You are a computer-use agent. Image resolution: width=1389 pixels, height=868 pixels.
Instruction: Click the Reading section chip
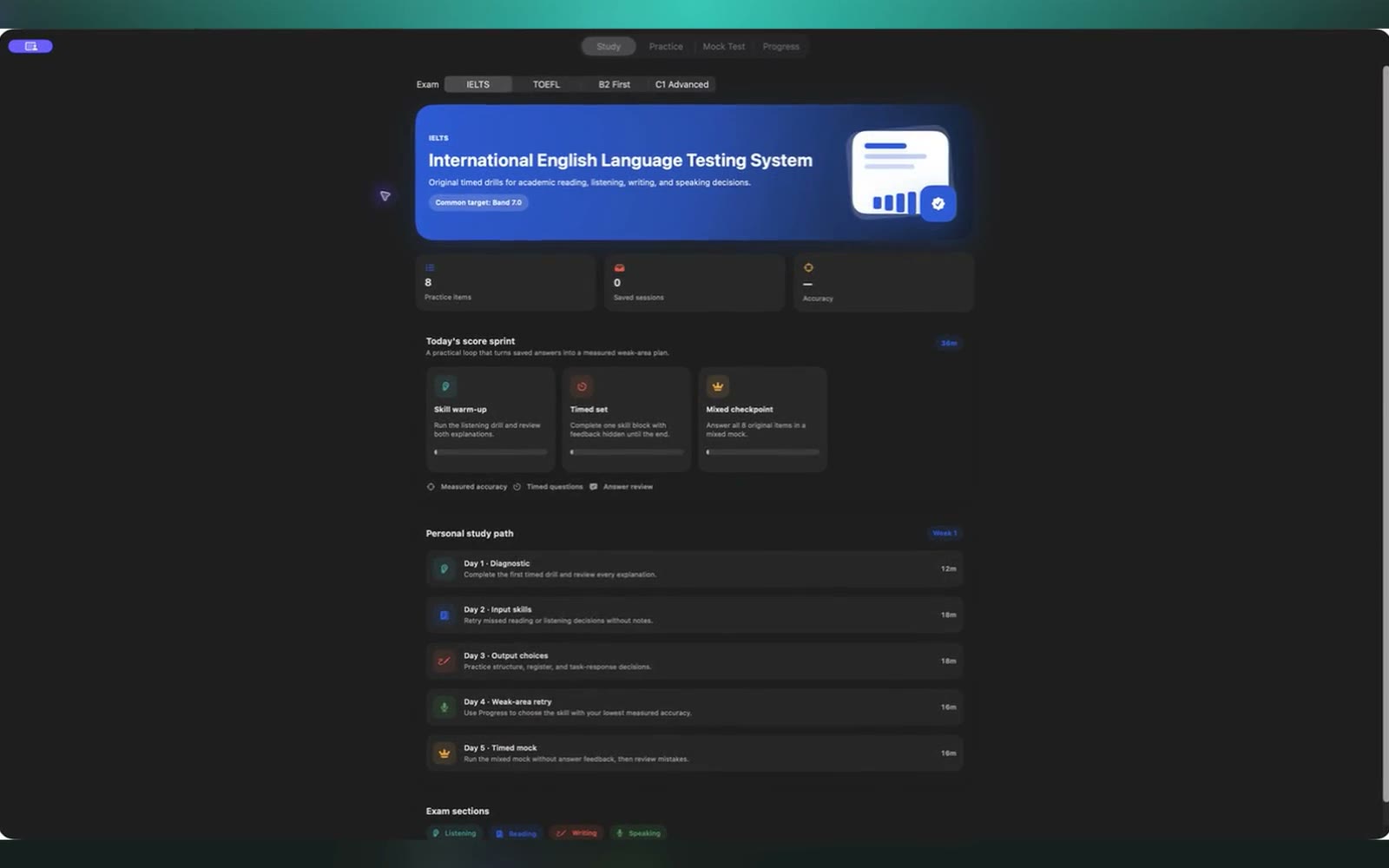pos(516,833)
